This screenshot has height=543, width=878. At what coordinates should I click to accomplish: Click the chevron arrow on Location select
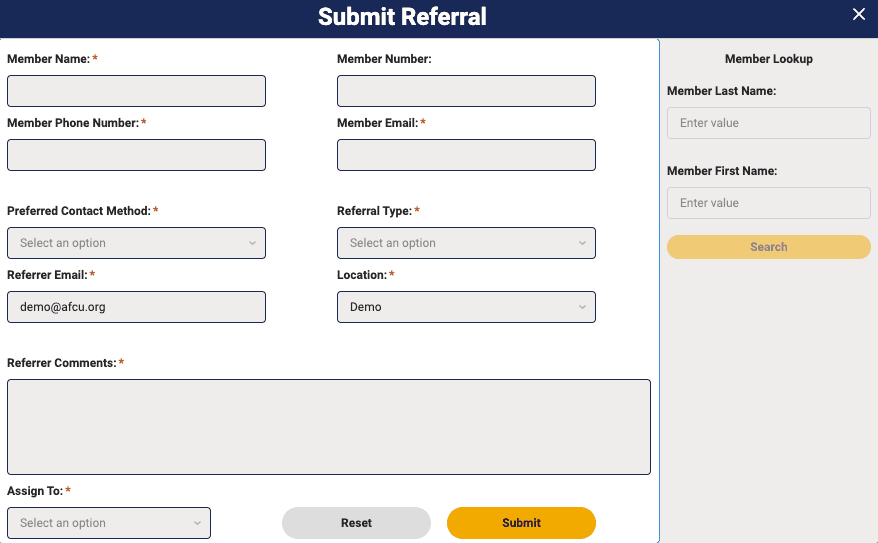(x=582, y=307)
